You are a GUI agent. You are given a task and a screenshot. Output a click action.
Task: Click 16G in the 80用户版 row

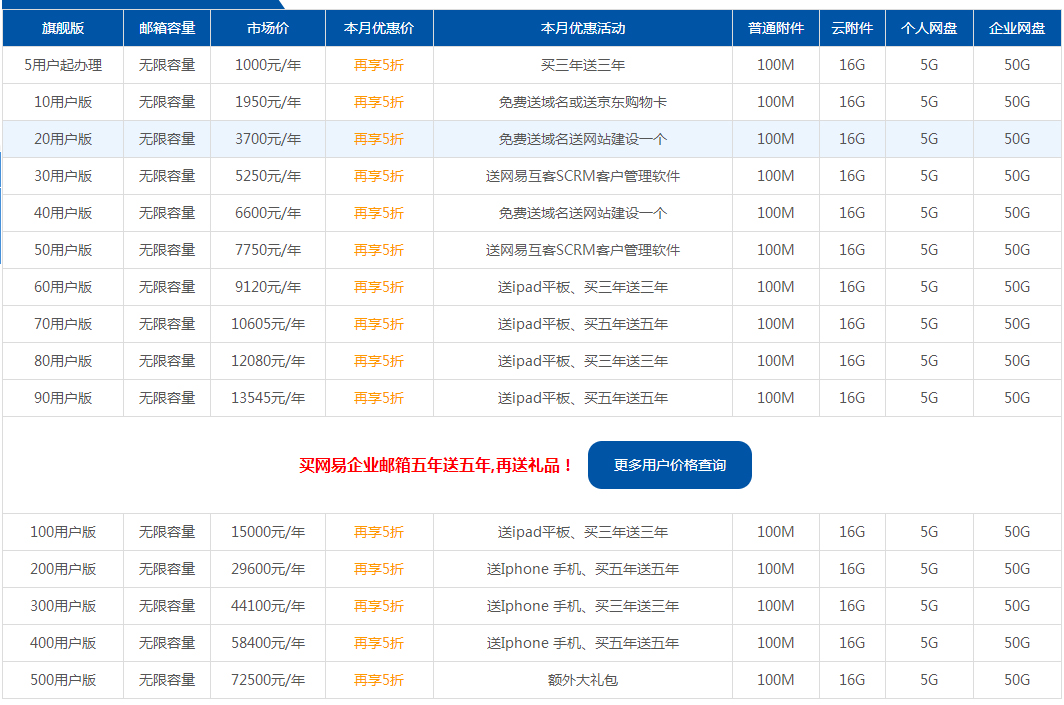coord(852,361)
